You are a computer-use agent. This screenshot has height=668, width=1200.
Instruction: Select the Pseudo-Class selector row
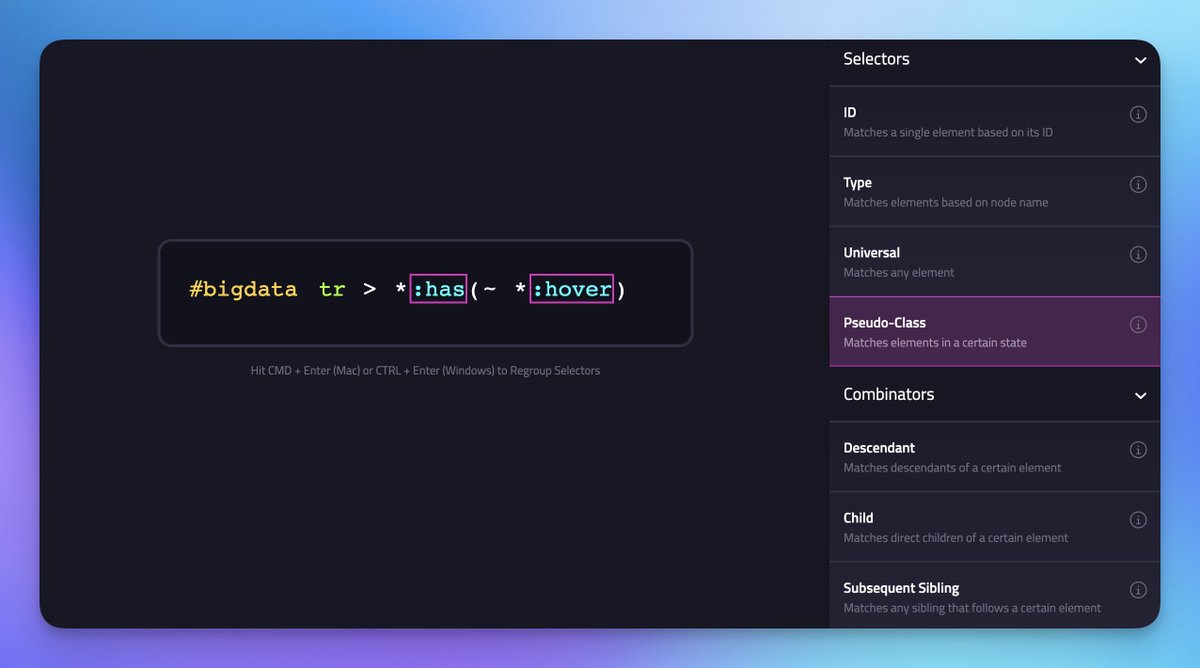(x=995, y=332)
